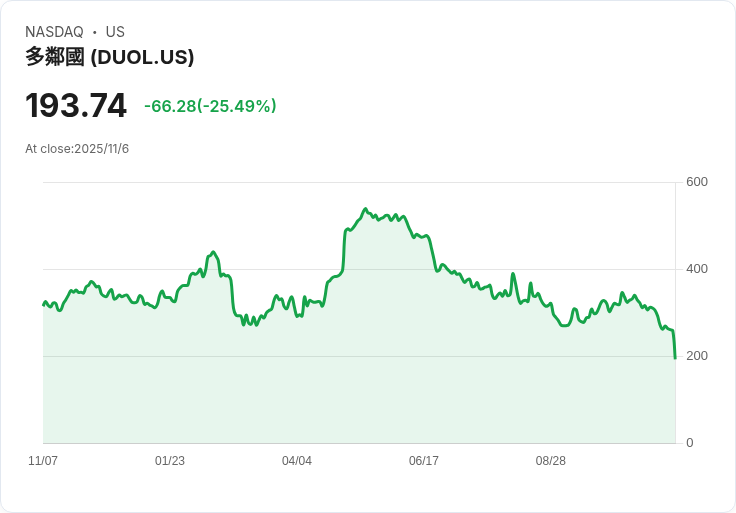This screenshot has width=736, height=513.
Task: Click the 0 y-axis price label
Action: 690,443
